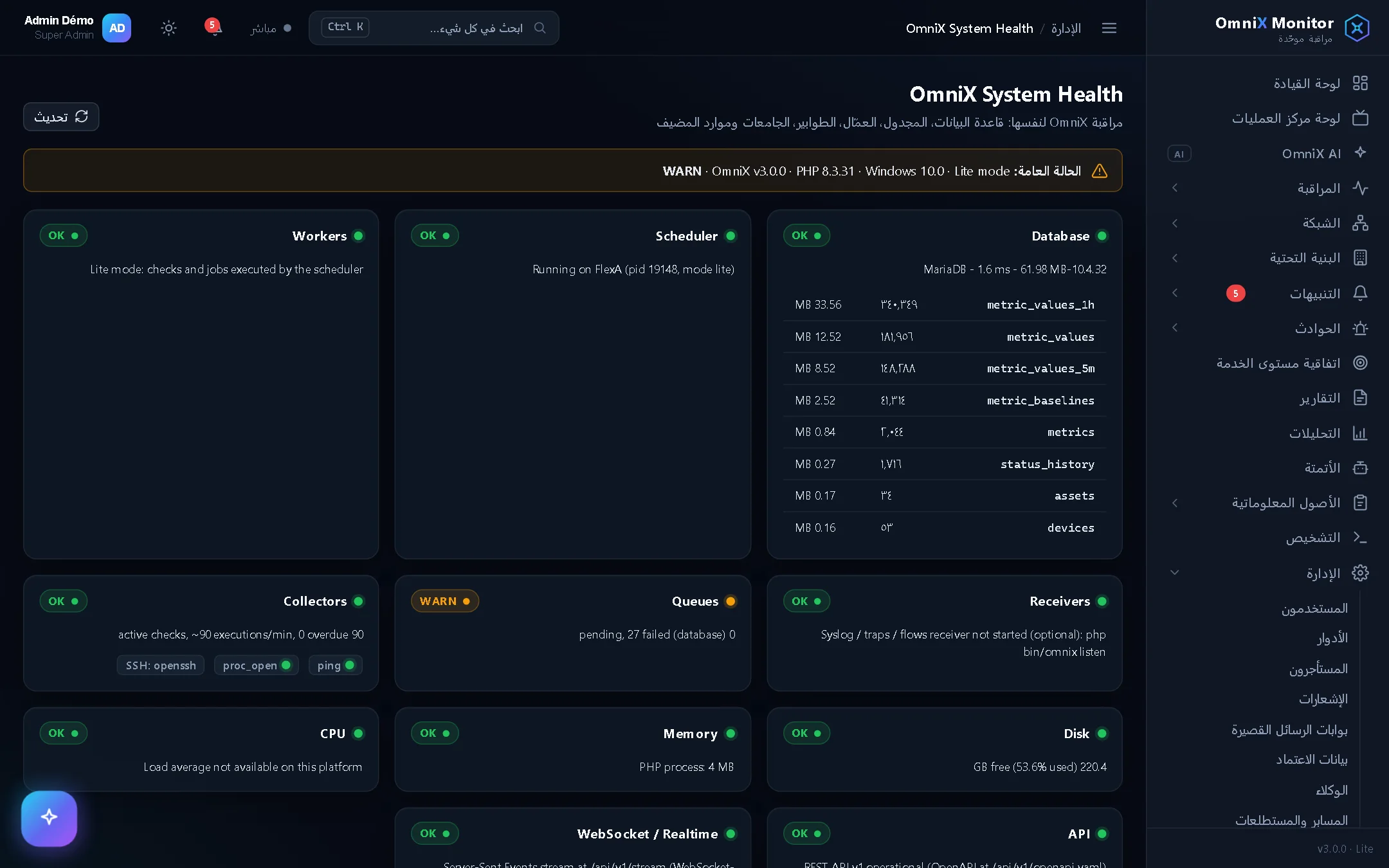Expand the الحوادث section chevron
1389x868 pixels.
[1175, 328]
